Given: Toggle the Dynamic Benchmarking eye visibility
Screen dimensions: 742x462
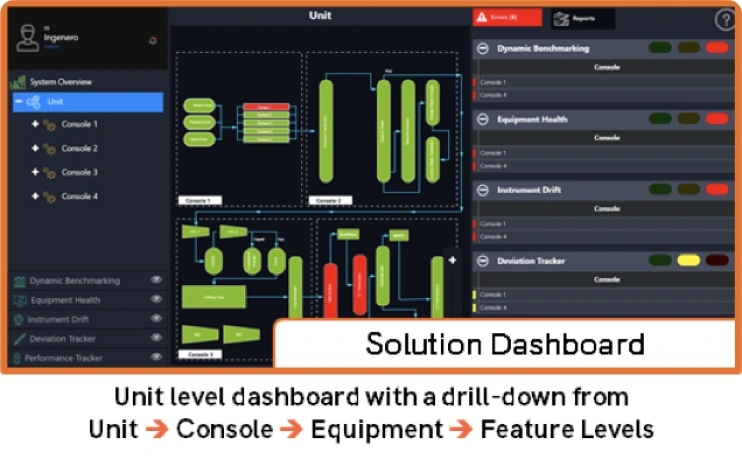Looking at the screenshot, I should pyautogui.click(x=156, y=281).
